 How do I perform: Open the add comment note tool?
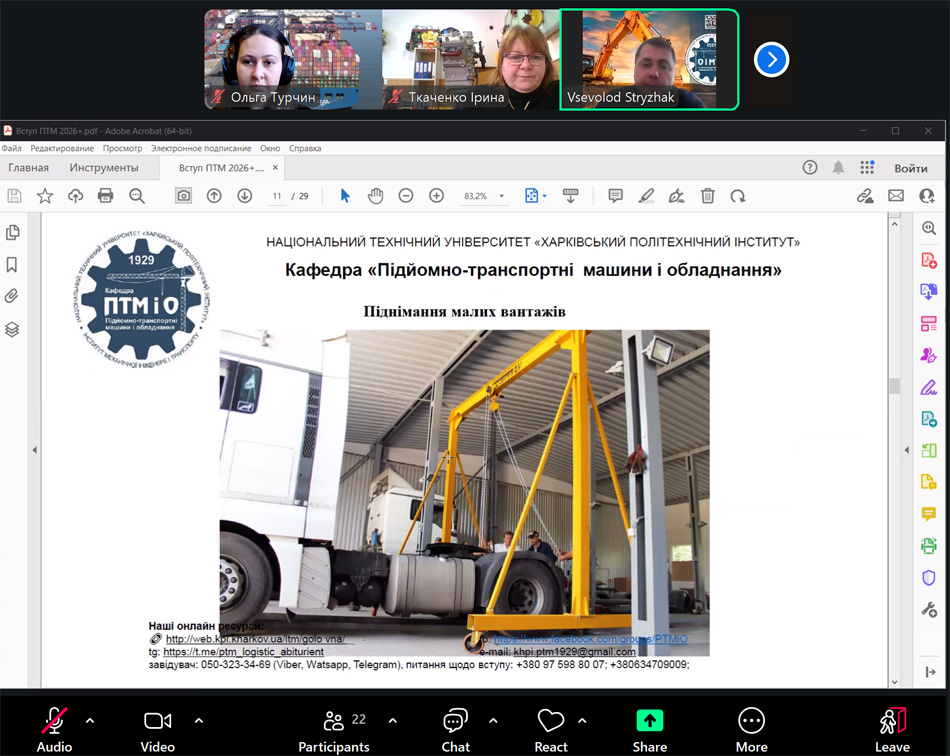(615, 196)
